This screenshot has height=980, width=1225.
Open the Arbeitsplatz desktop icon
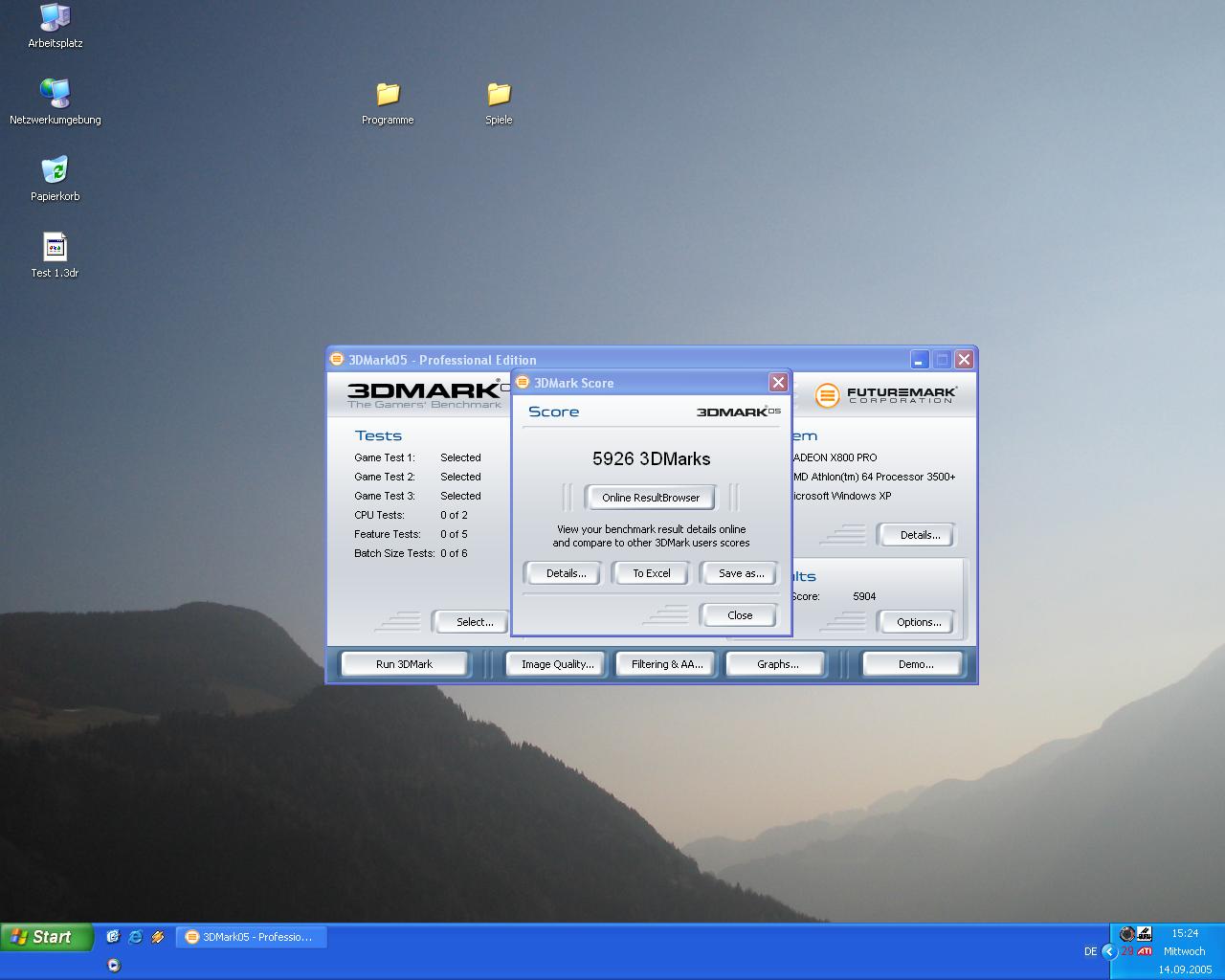pos(55,26)
